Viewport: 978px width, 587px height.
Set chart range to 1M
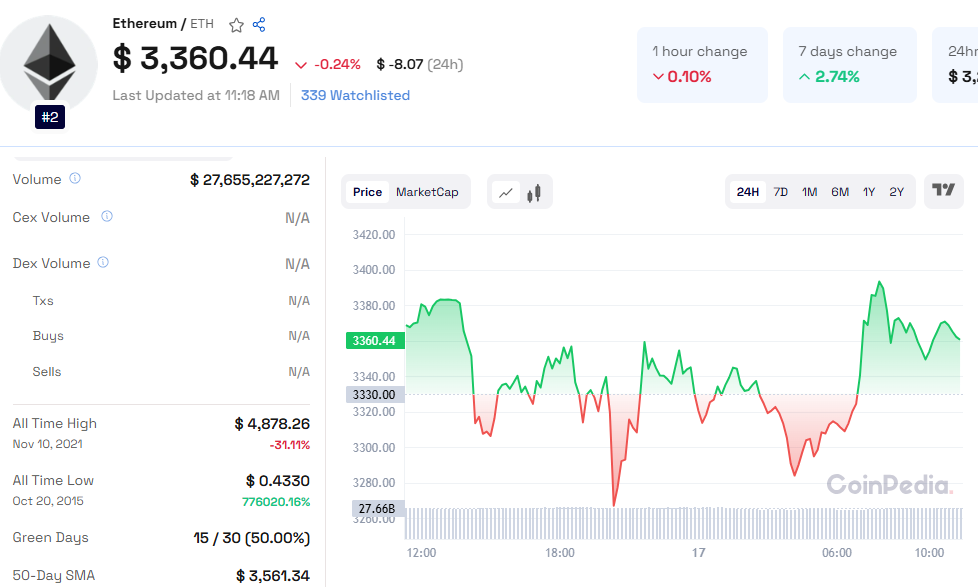pyautogui.click(x=810, y=192)
